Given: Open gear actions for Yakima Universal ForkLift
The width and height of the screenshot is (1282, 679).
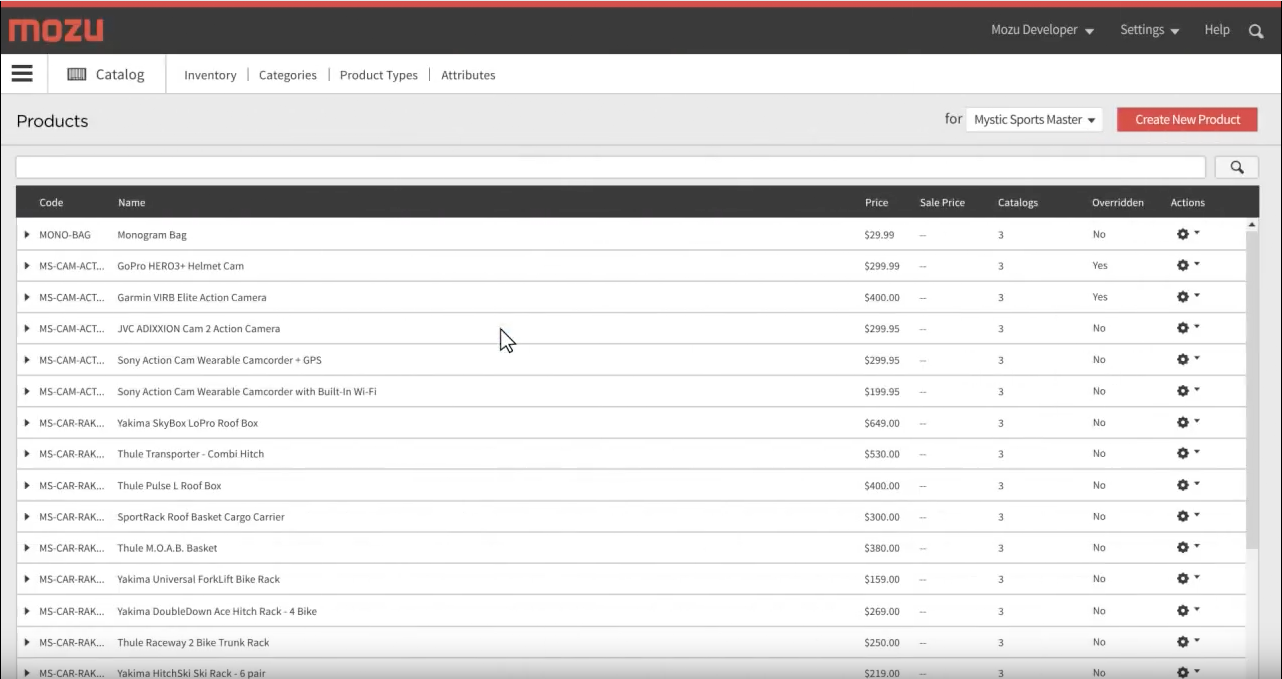Looking at the screenshot, I should 1188,578.
